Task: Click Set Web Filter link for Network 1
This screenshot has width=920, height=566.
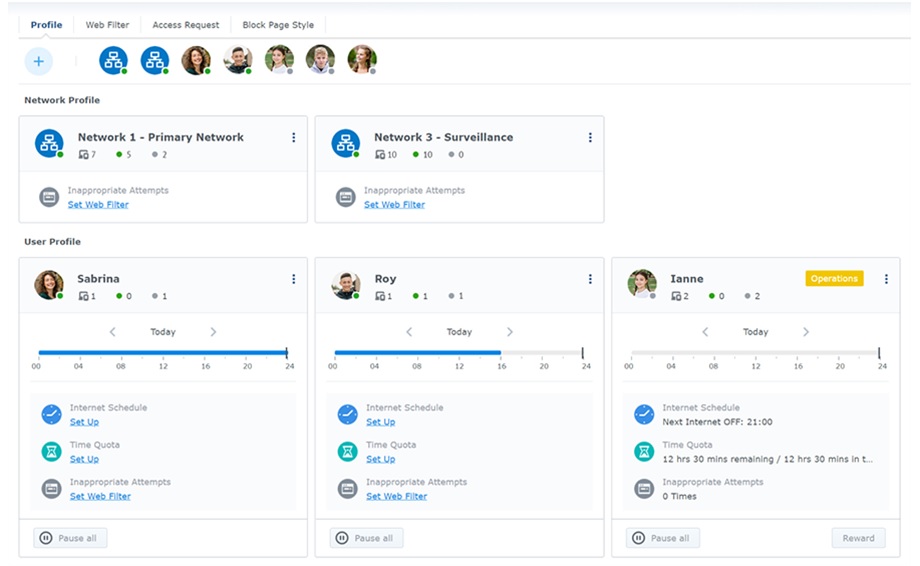Action: pyautogui.click(x=98, y=204)
